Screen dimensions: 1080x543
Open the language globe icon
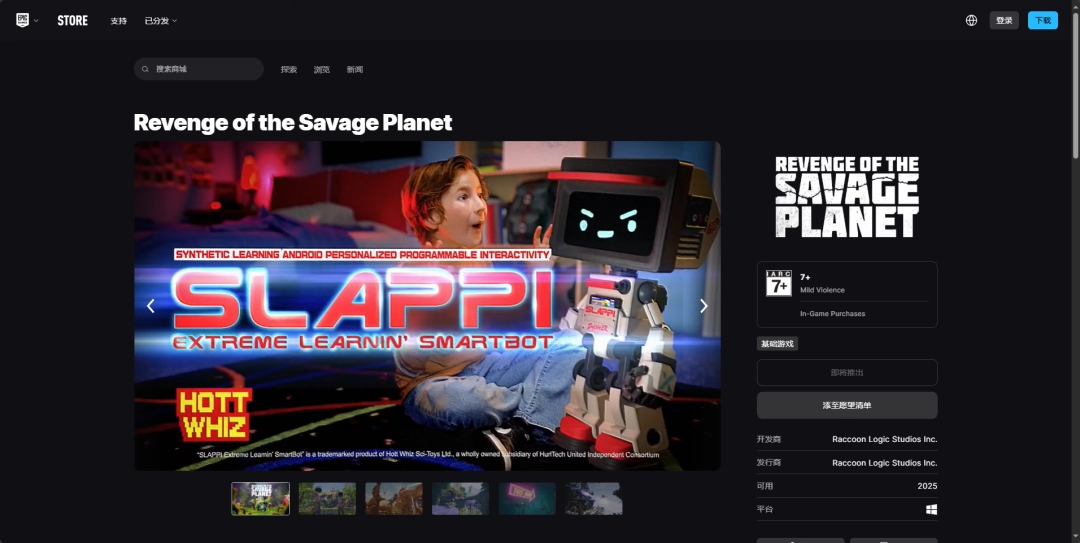coord(971,20)
